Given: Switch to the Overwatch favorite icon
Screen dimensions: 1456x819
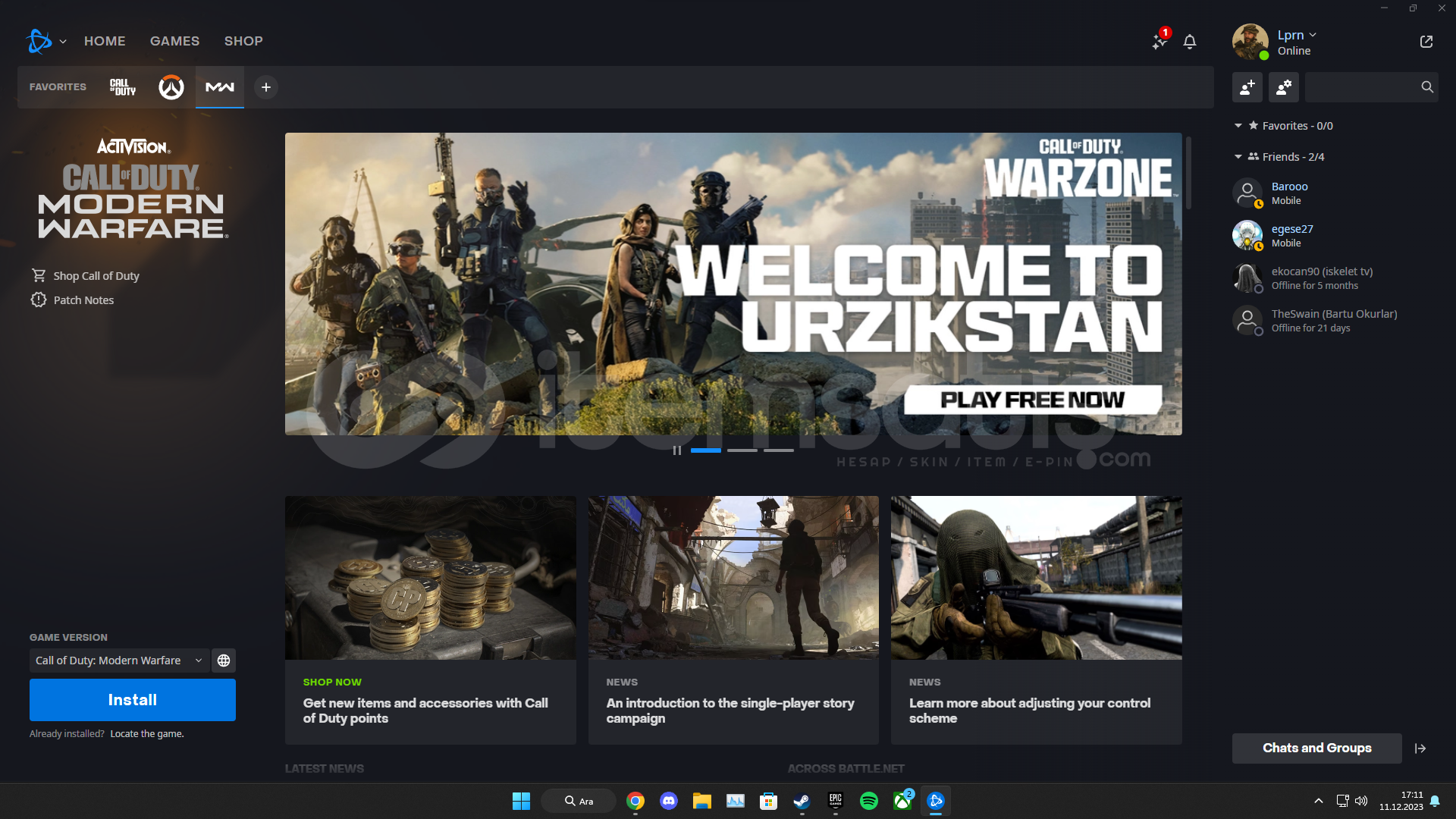Looking at the screenshot, I should click(x=171, y=87).
